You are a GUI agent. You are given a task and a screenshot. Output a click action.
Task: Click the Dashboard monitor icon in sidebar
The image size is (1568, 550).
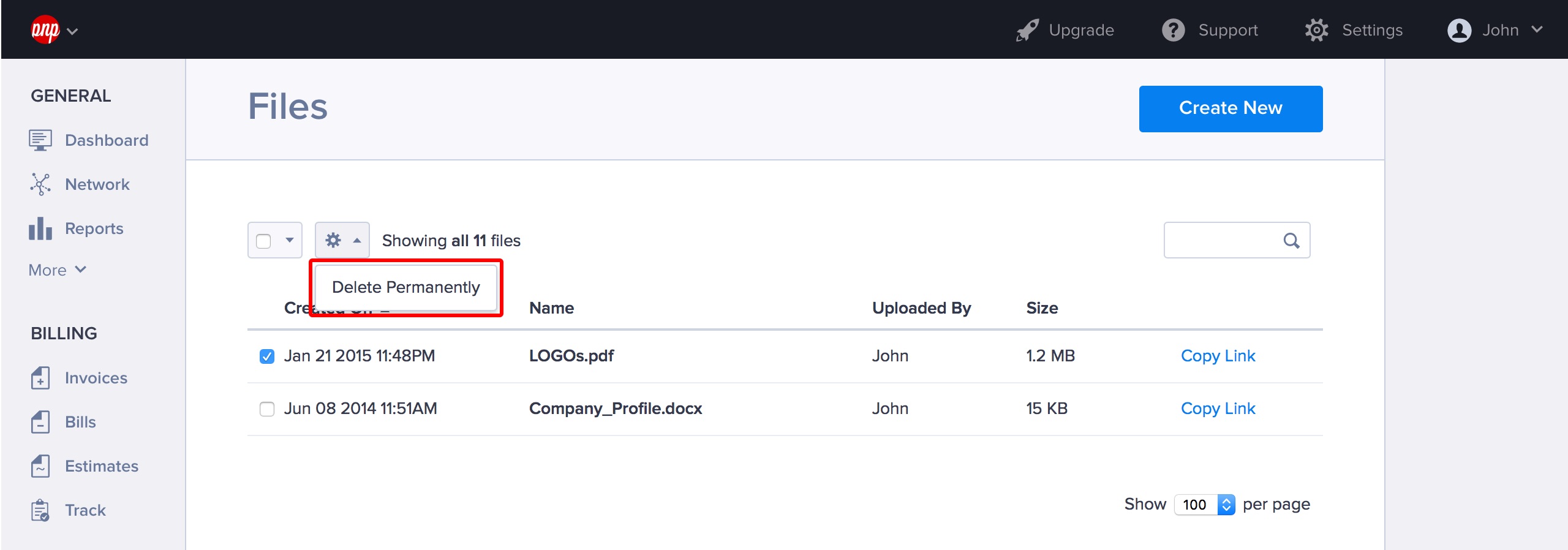[40, 140]
